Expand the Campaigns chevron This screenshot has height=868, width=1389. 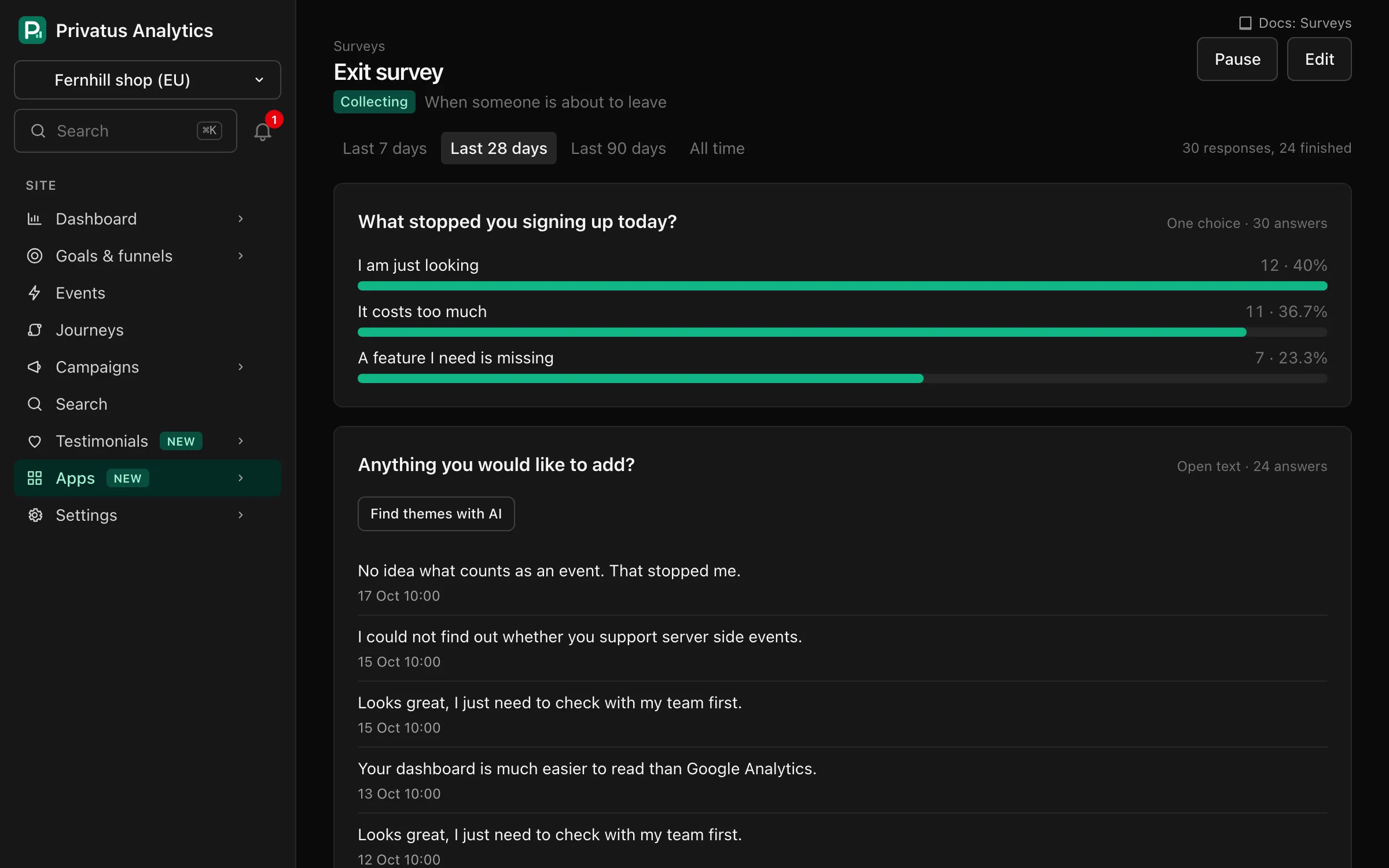click(x=241, y=367)
